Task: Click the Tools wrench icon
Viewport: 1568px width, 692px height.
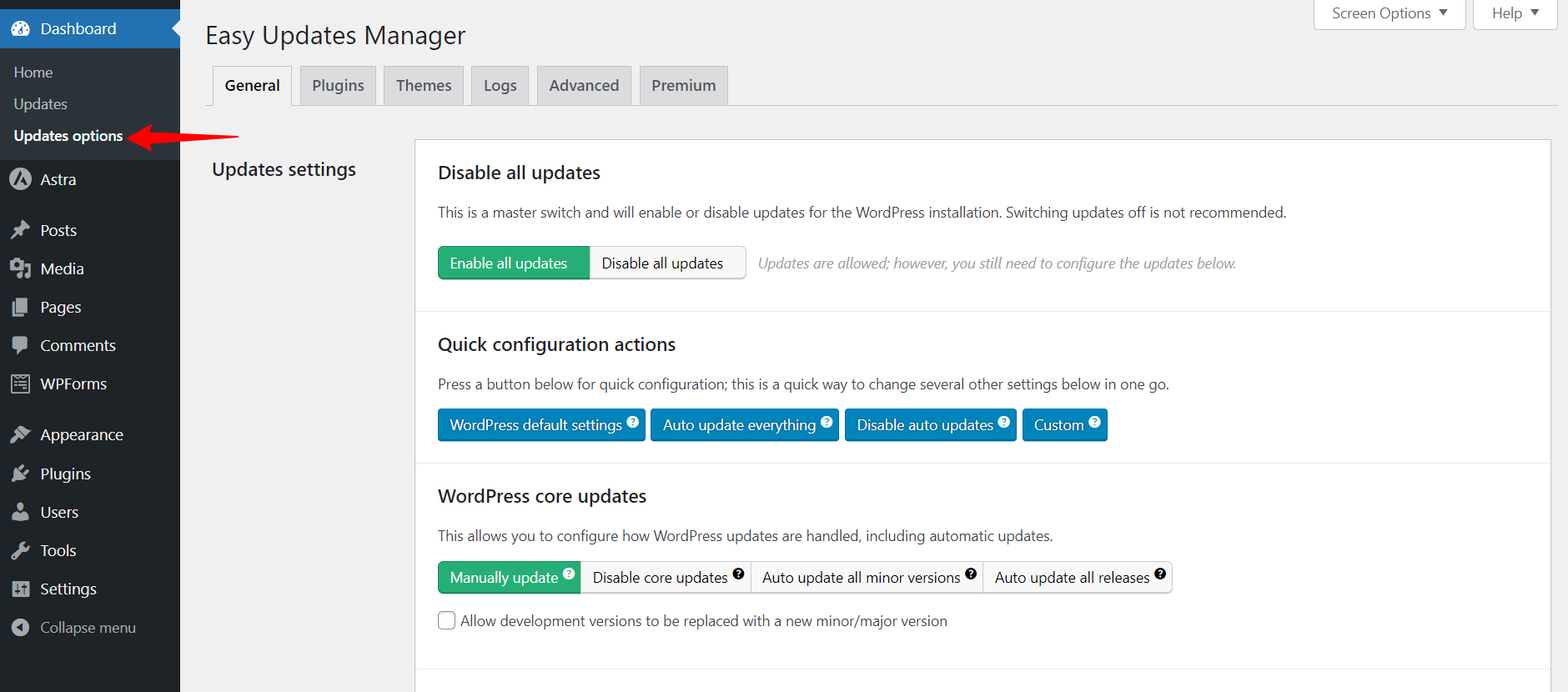Action: [21, 550]
